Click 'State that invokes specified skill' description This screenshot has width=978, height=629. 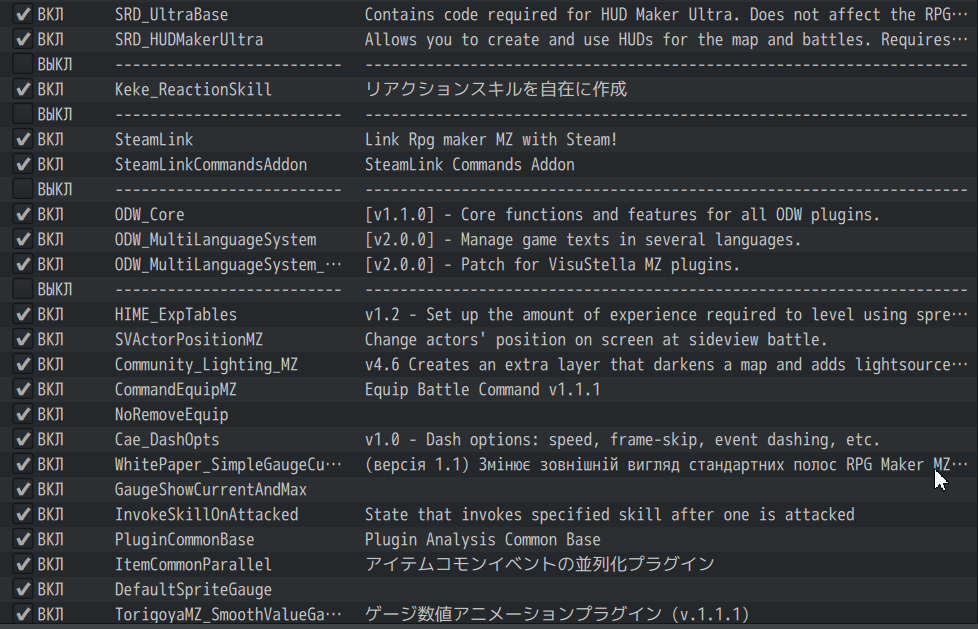click(609, 514)
